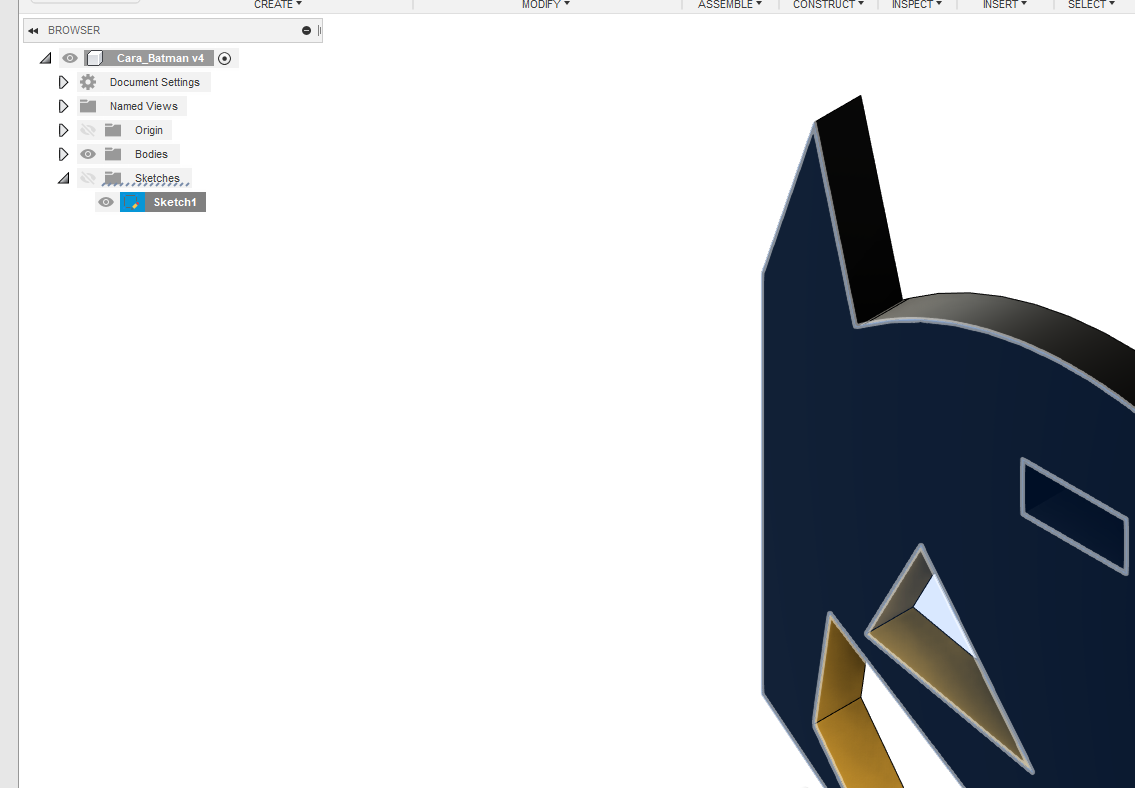Image resolution: width=1135 pixels, height=788 pixels.
Task: Click the minus circle icon in Browser header
Action: [306, 30]
